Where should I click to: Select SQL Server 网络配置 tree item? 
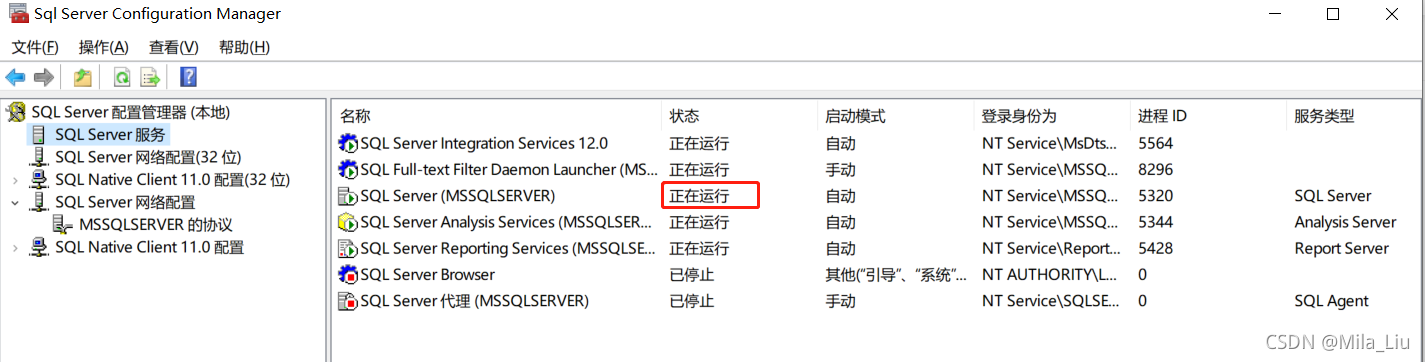[125, 202]
